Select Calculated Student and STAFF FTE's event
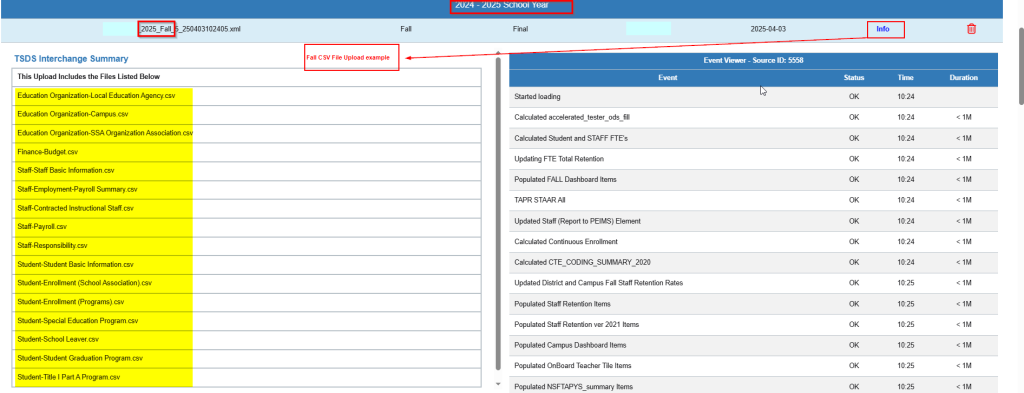The width and height of the screenshot is (1024, 393). [x=753, y=138]
